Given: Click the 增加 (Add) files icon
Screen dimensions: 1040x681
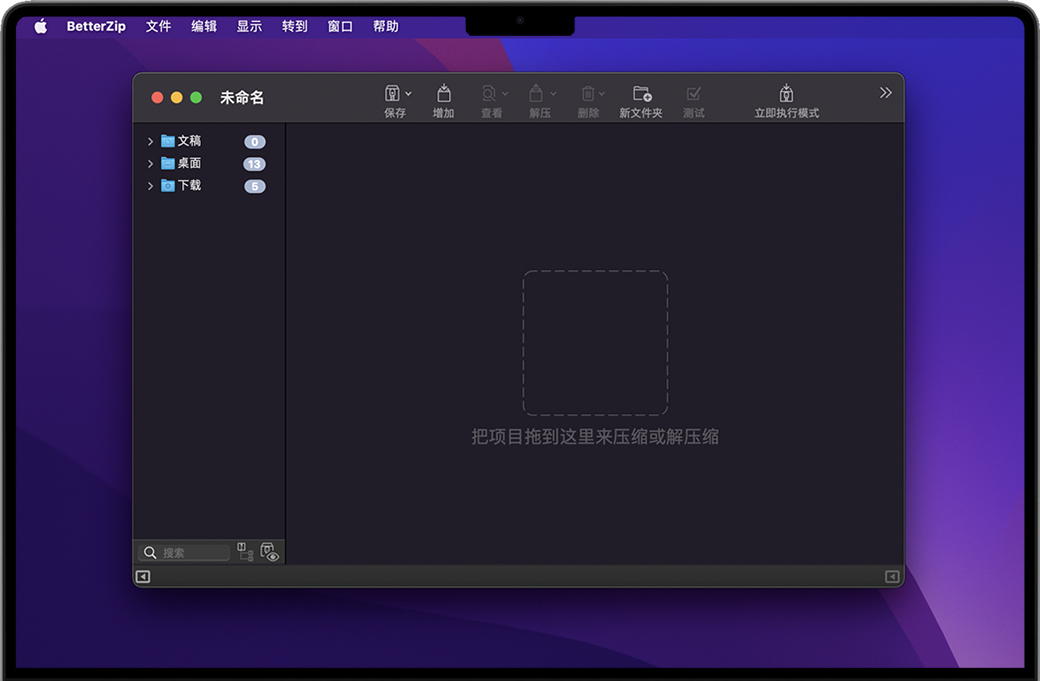Looking at the screenshot, I should pyautogui.click(x=443, y=94).
